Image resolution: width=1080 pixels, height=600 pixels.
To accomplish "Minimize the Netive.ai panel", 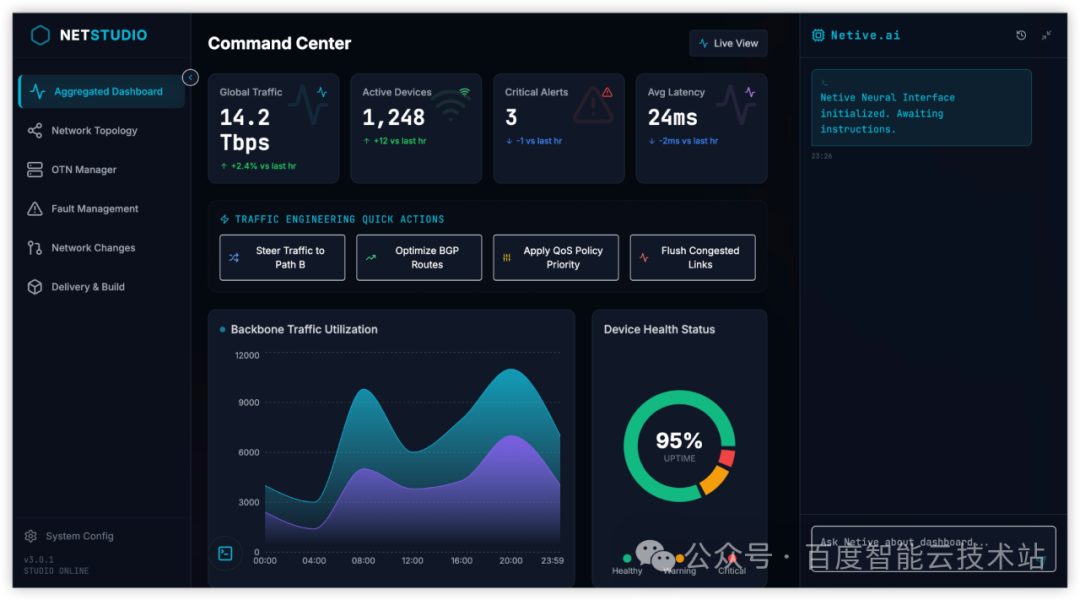I will [x=1046, y=35].
